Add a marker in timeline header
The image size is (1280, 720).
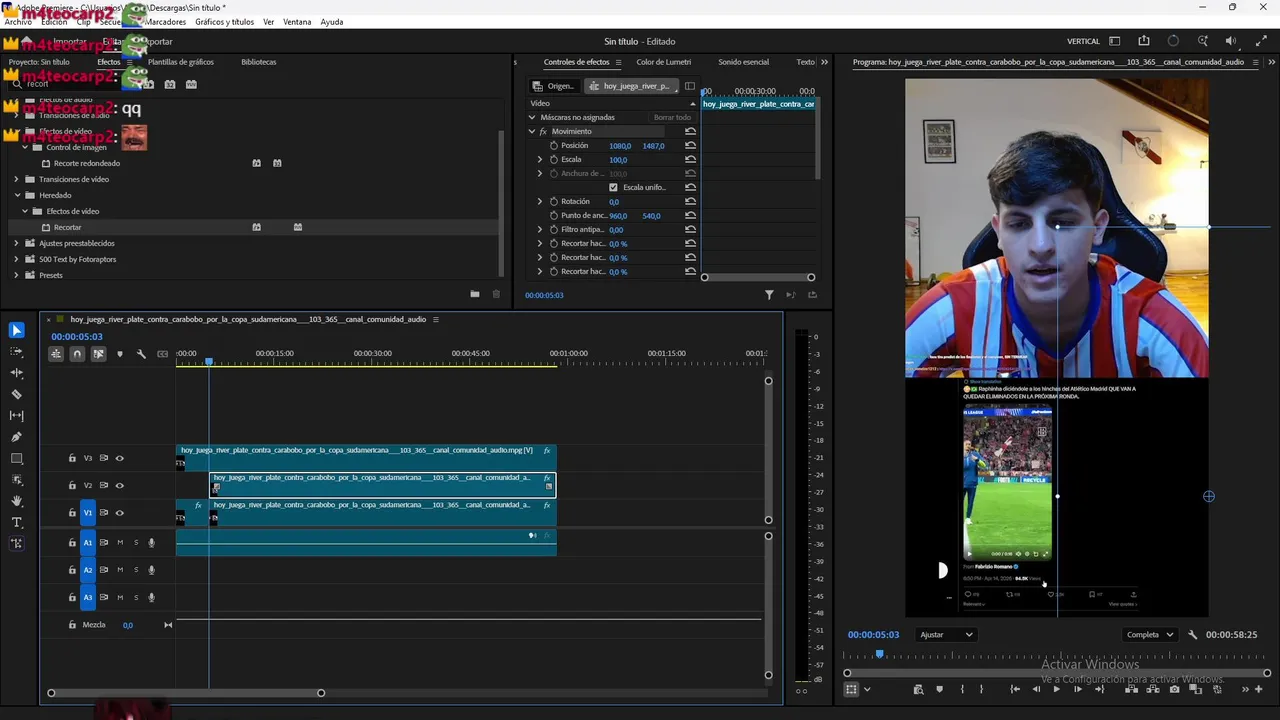(120, 354)
